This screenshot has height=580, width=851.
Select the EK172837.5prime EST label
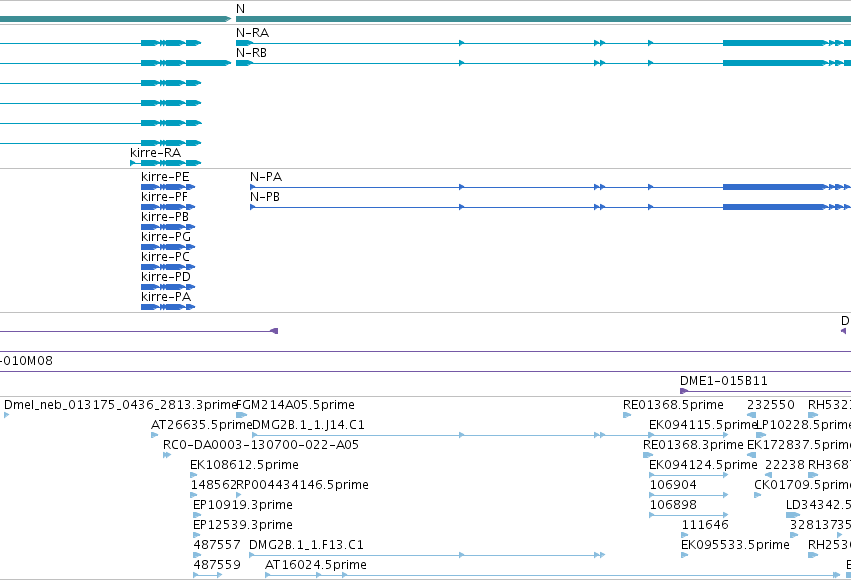pyautogui.click(x=799, y=445)
